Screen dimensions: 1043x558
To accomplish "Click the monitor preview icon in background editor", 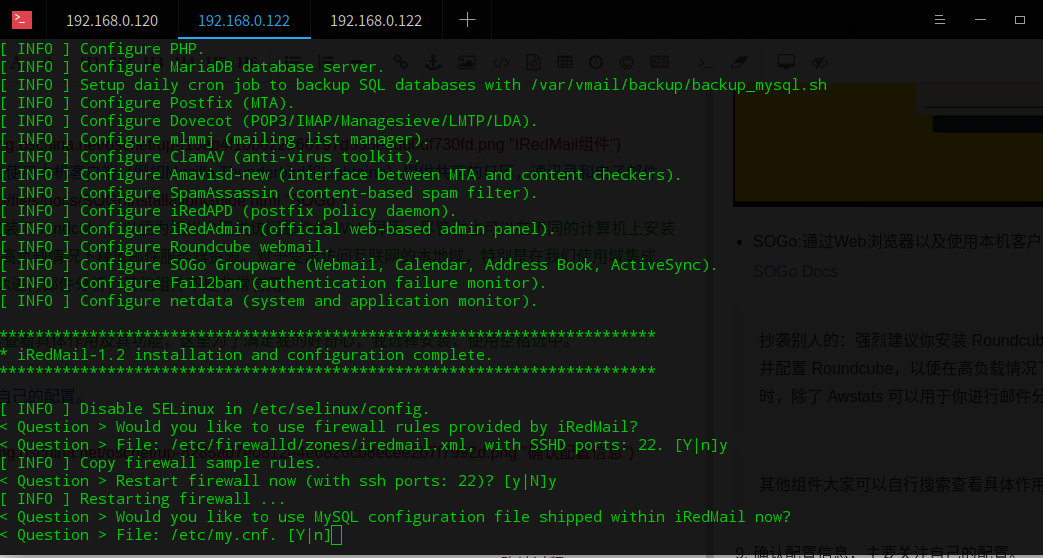I will pos(786,62).
